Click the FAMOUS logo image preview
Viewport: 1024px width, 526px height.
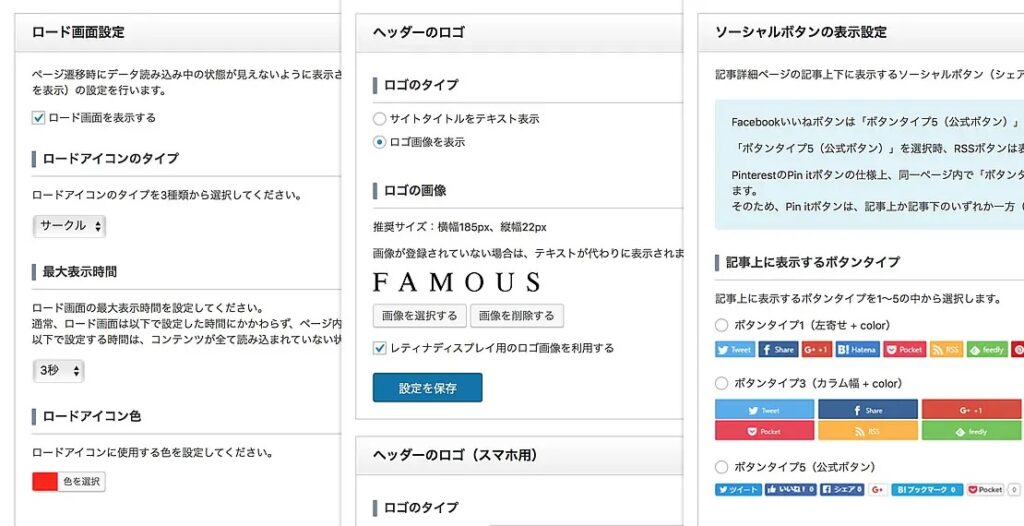pos(457,282)
